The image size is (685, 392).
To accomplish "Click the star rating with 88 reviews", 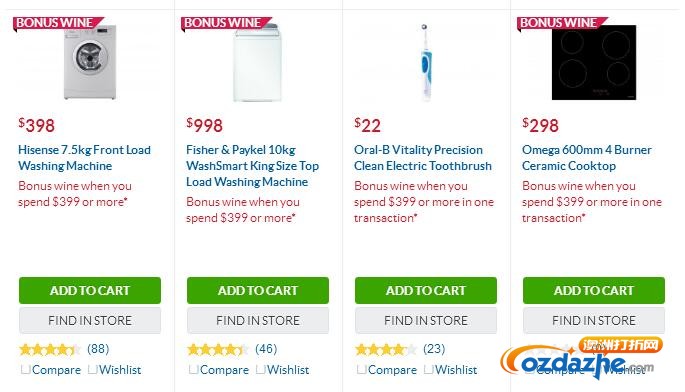I will 50,349.
